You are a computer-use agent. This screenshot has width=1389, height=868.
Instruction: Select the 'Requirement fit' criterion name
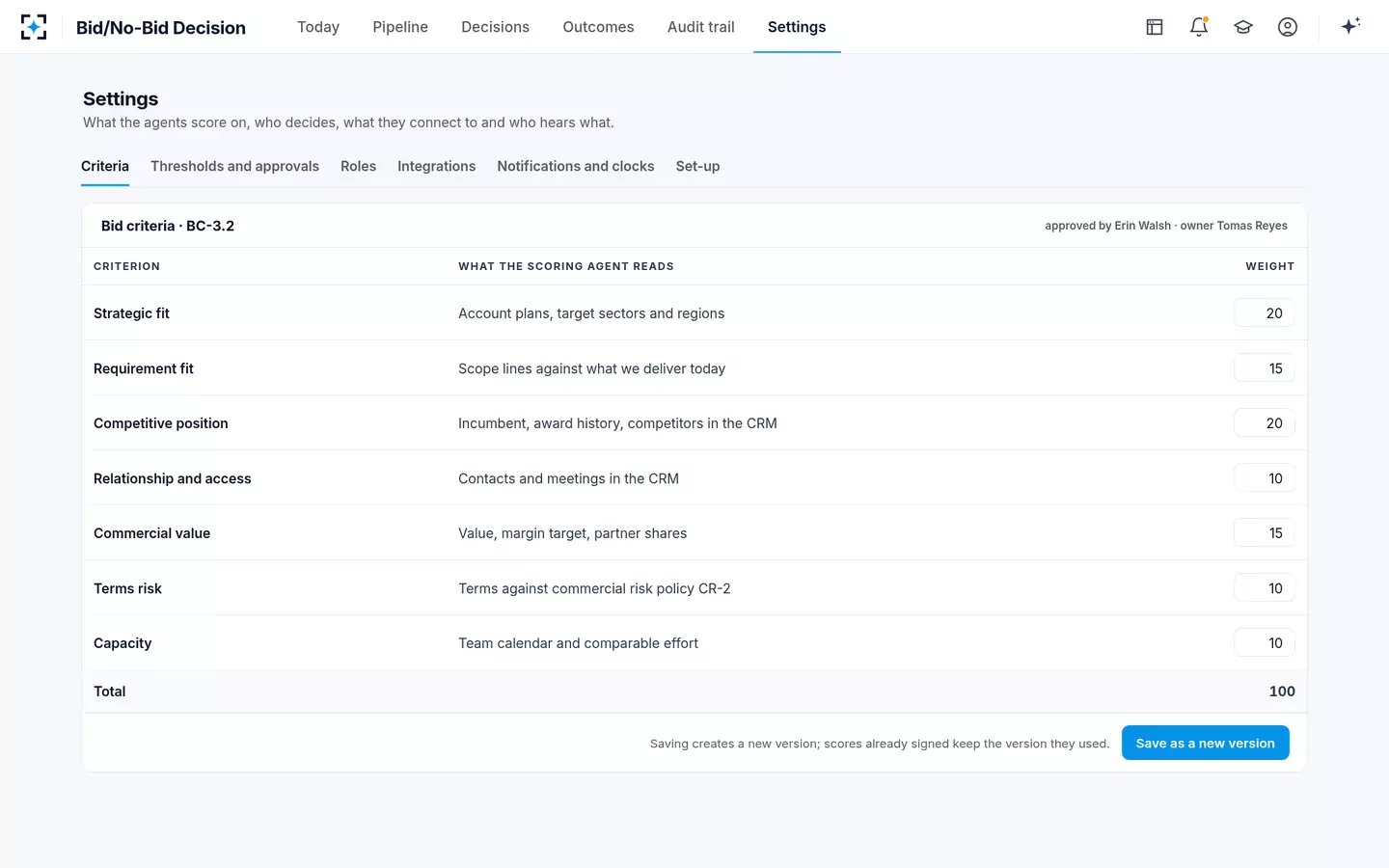tap(144, 368)
